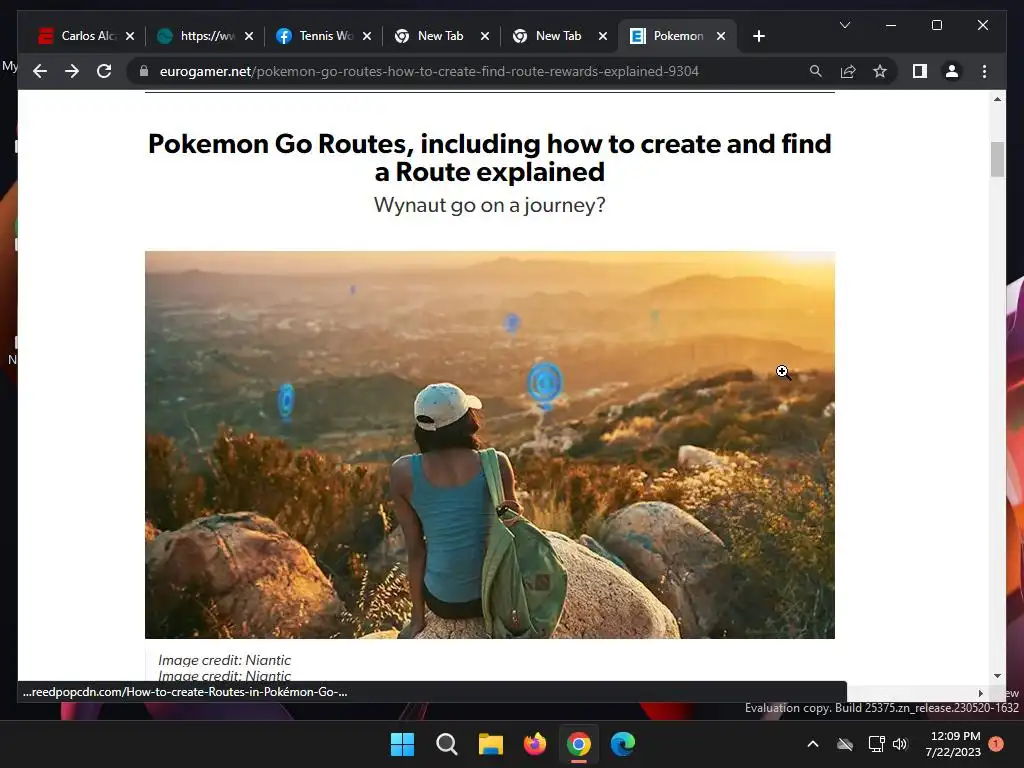Switch to the second New Tab
The image size is (1024, 768).
tap(559, 36)
